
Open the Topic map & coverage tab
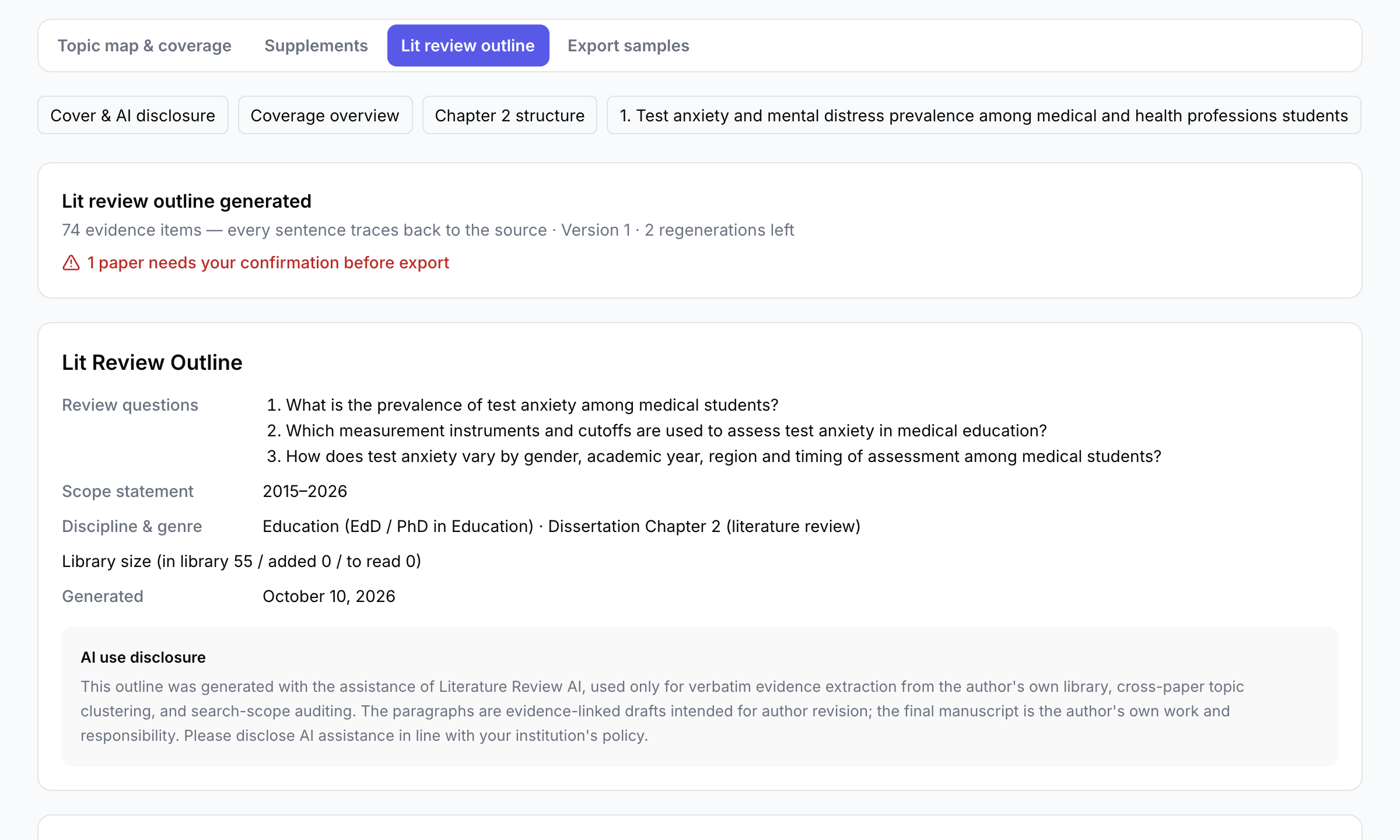(144, 45)
